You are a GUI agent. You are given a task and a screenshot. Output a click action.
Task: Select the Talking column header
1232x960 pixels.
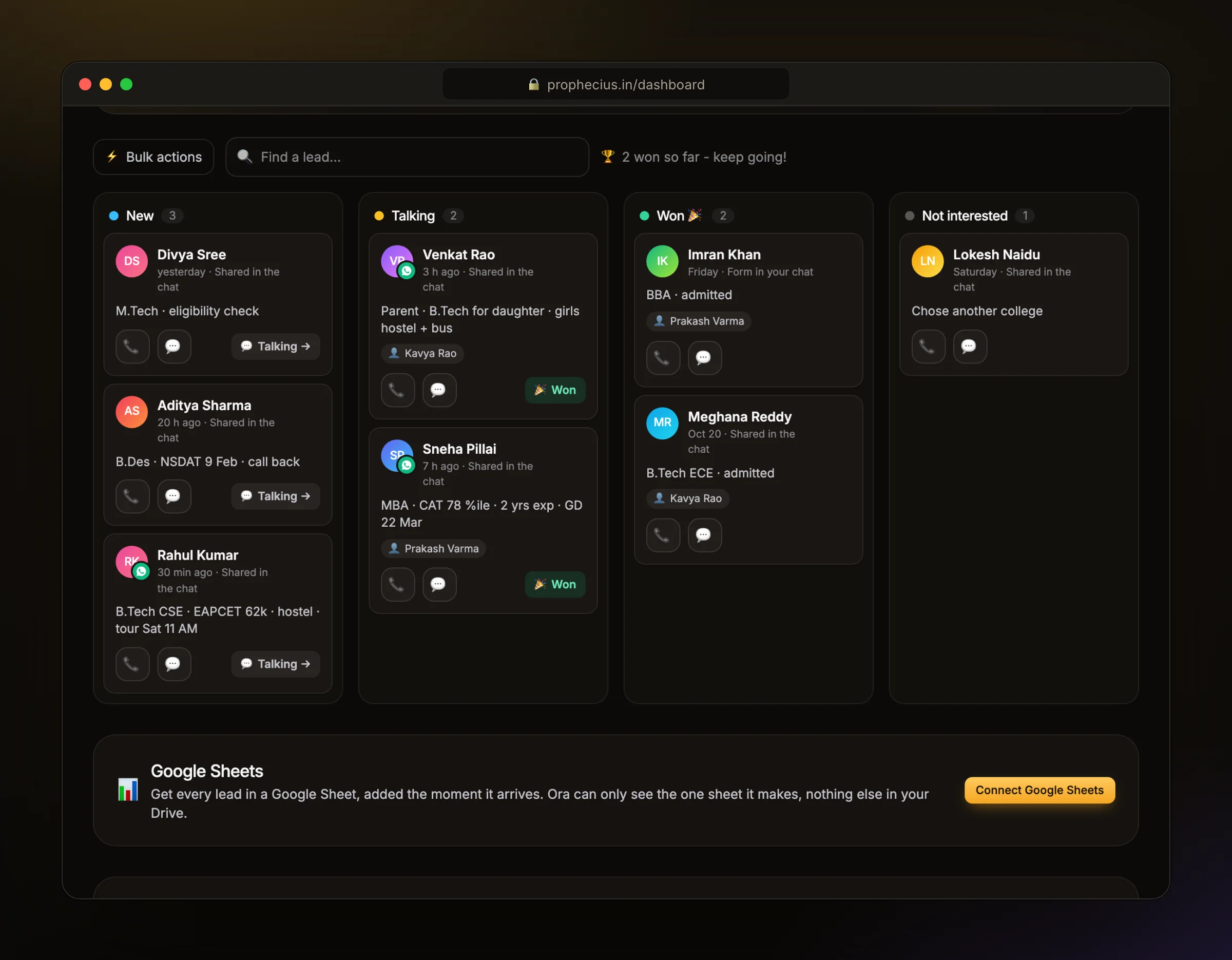tap(413, 216)
